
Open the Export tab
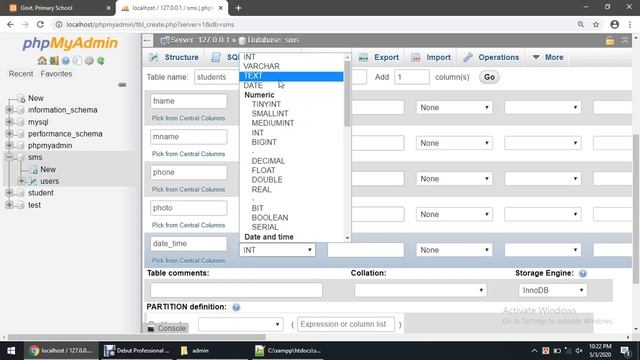(x=379, y=58)
